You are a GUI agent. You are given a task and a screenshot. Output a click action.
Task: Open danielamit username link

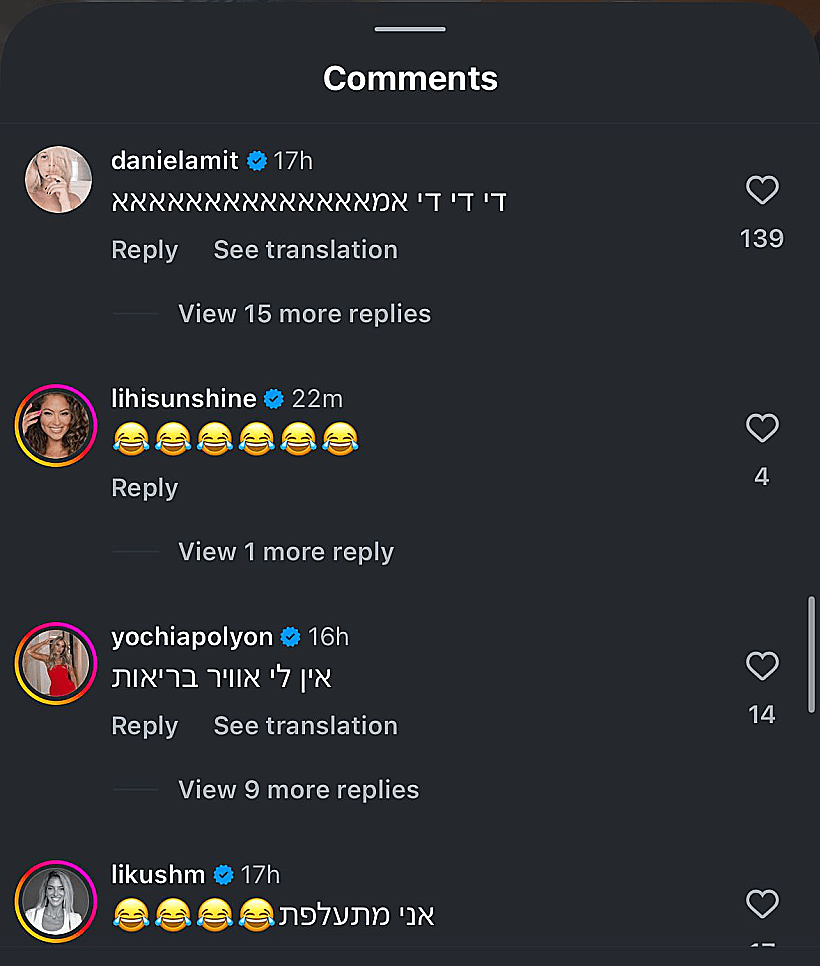pos(175,161)
